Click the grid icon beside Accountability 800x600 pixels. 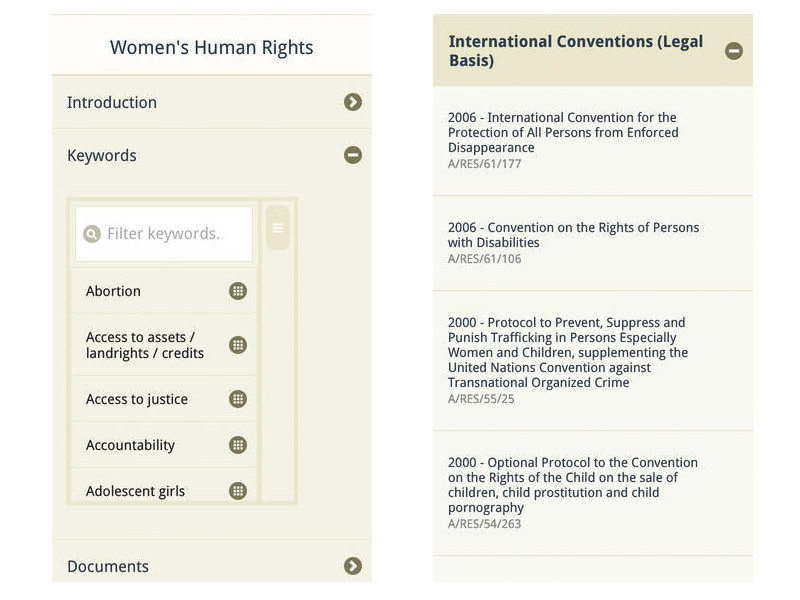(x=238, y=445)
